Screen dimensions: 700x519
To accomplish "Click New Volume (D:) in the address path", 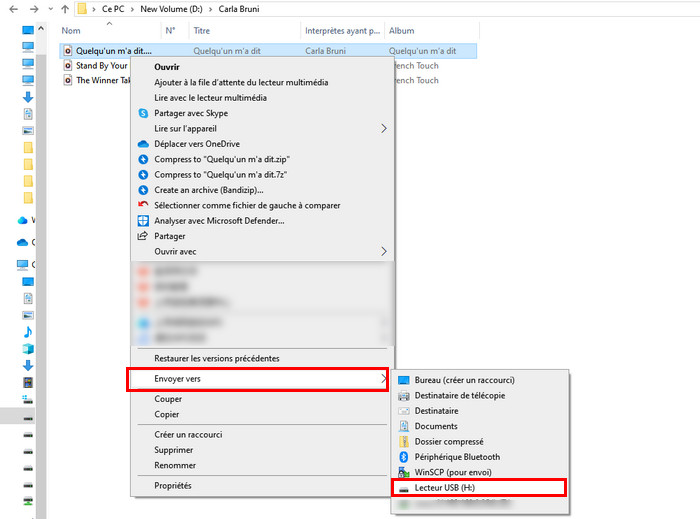I will (x=174, y=9).
